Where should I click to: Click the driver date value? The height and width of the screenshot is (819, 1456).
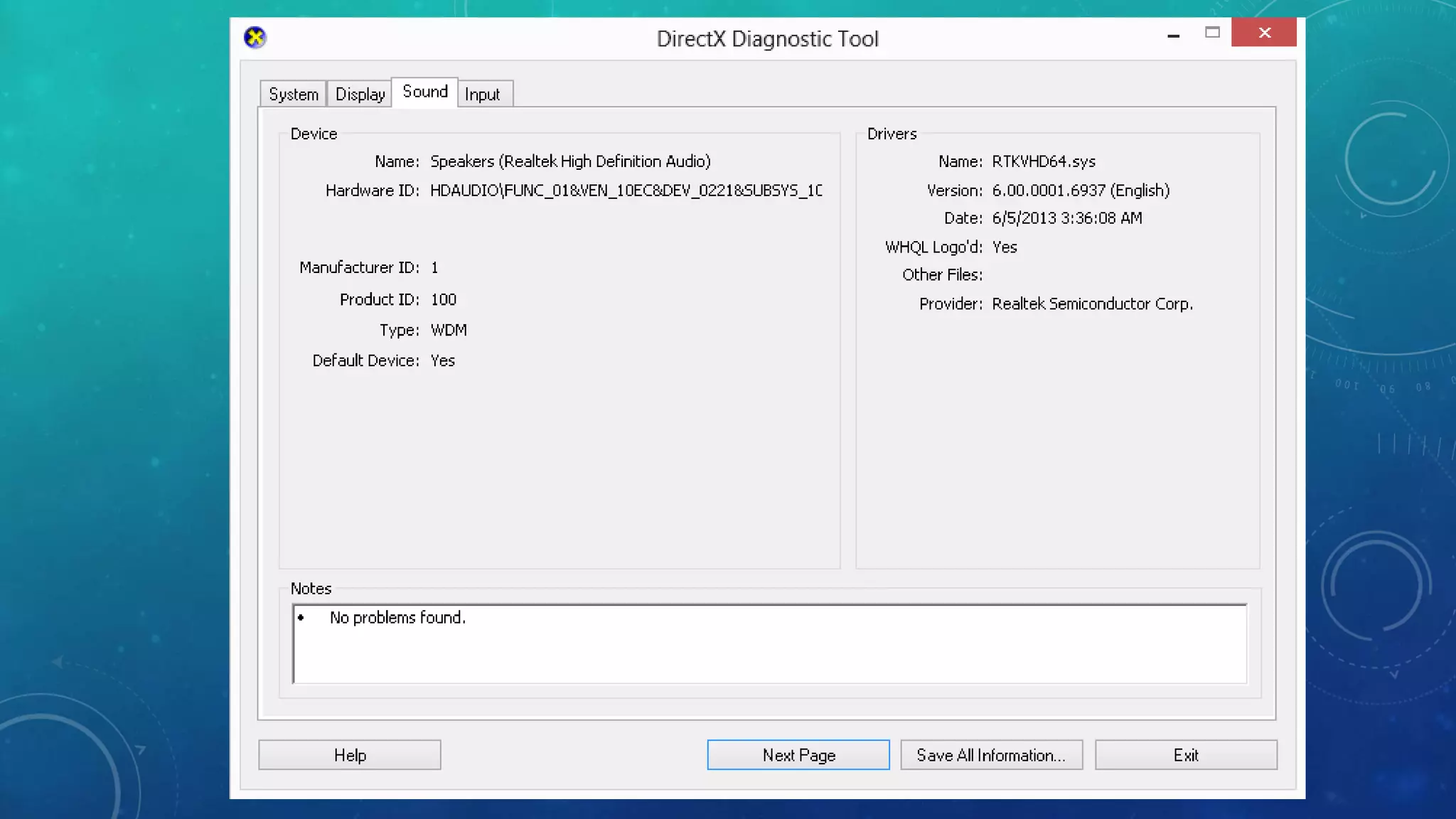1066,218
